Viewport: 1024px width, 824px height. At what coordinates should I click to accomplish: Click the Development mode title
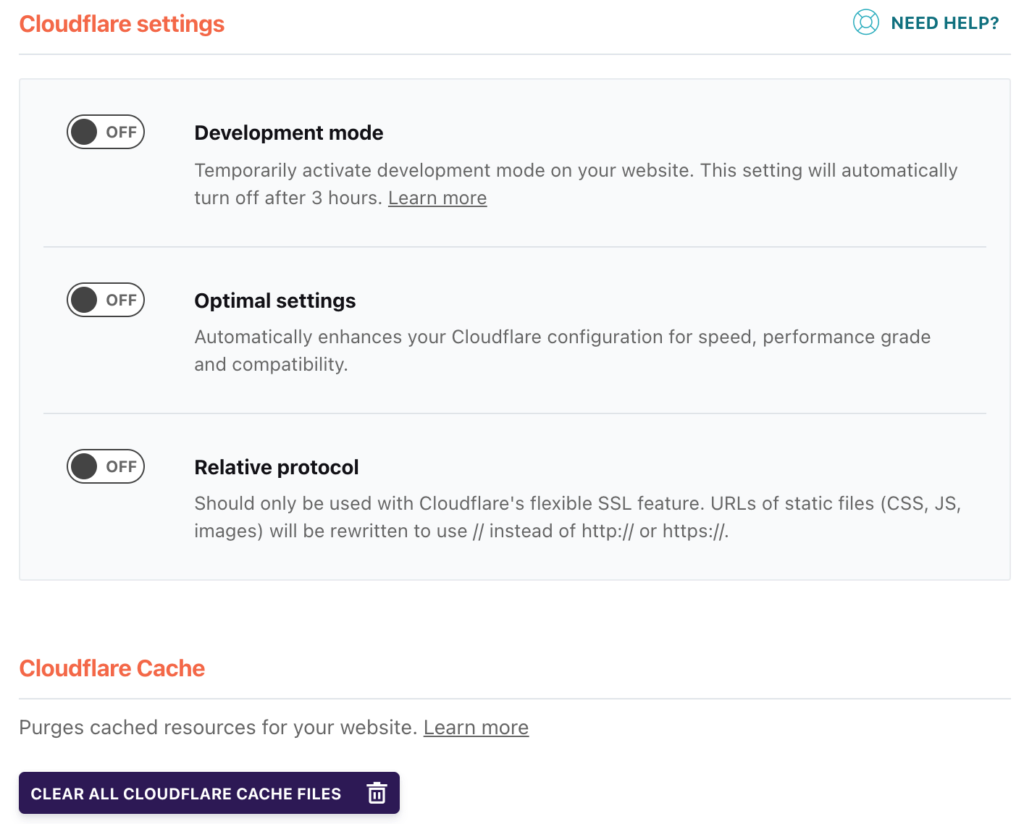tap(289, 133)
